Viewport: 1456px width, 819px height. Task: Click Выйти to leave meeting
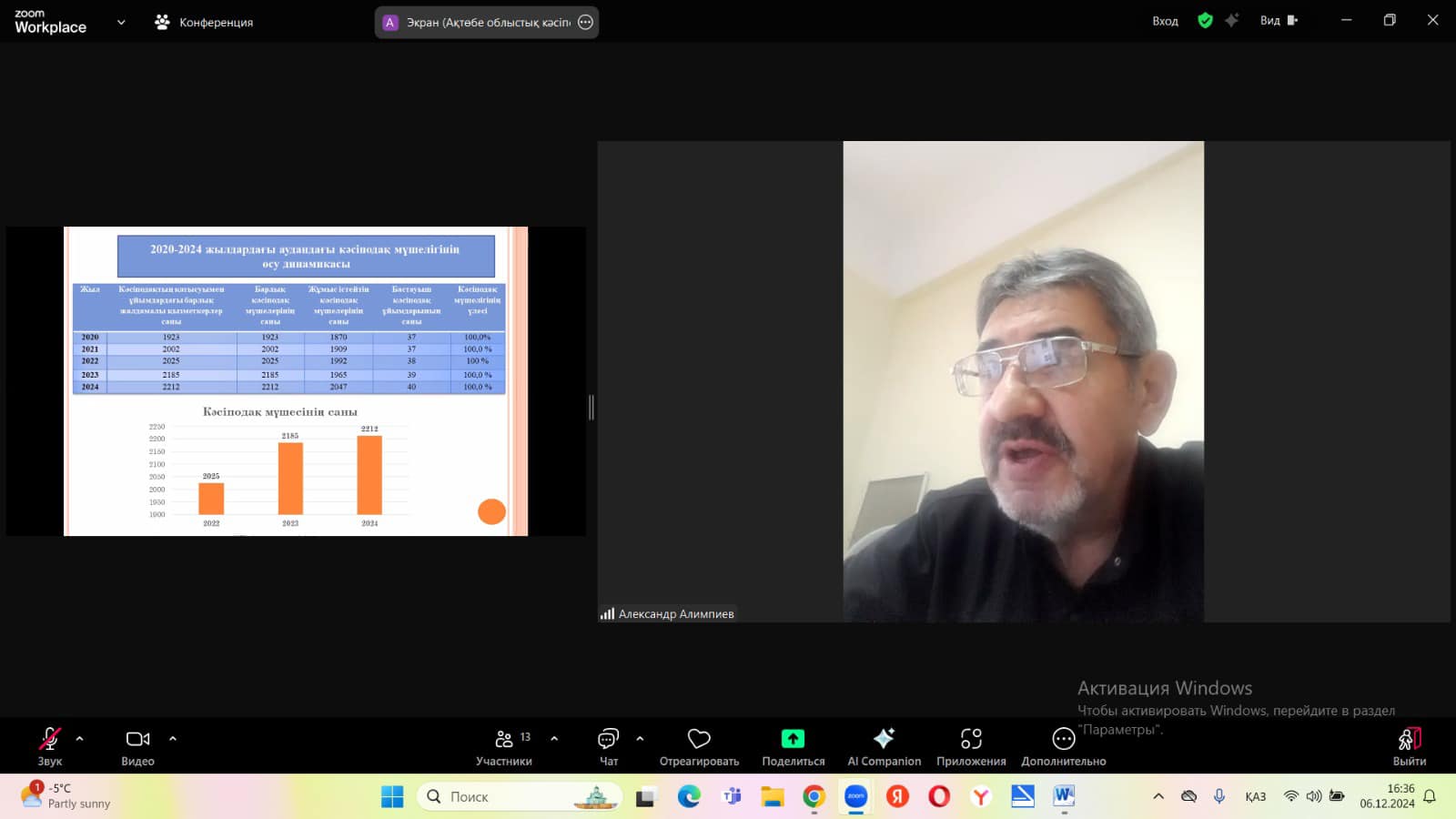[x=1410, y=746]
